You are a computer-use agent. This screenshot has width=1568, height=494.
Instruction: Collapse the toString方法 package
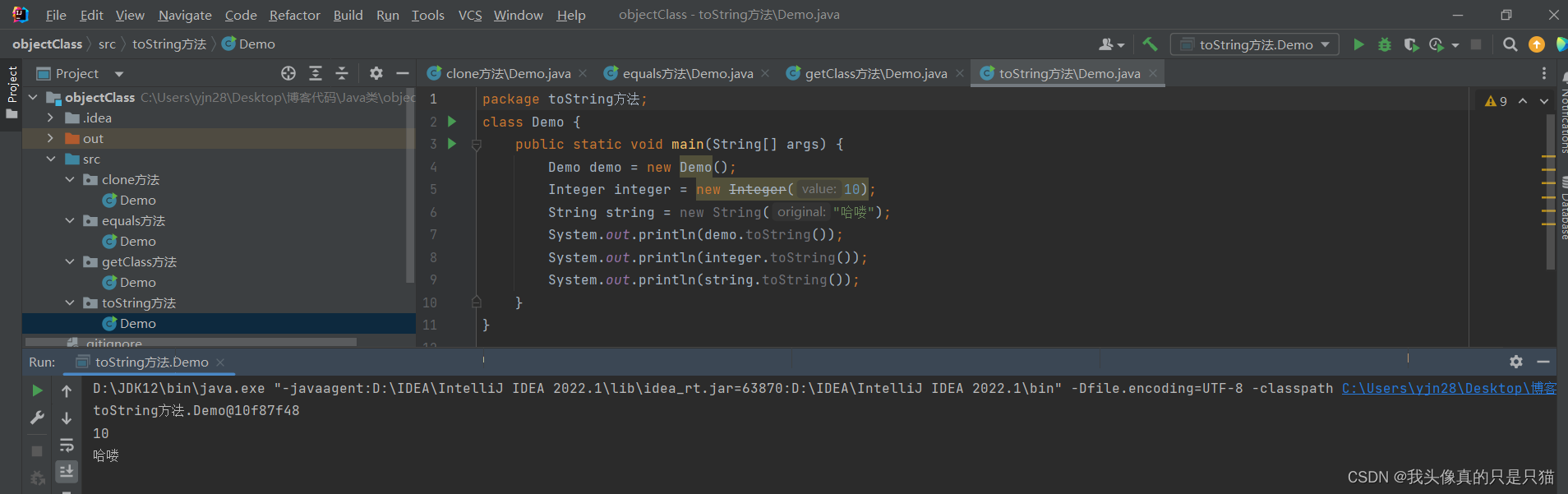[70, 302]
